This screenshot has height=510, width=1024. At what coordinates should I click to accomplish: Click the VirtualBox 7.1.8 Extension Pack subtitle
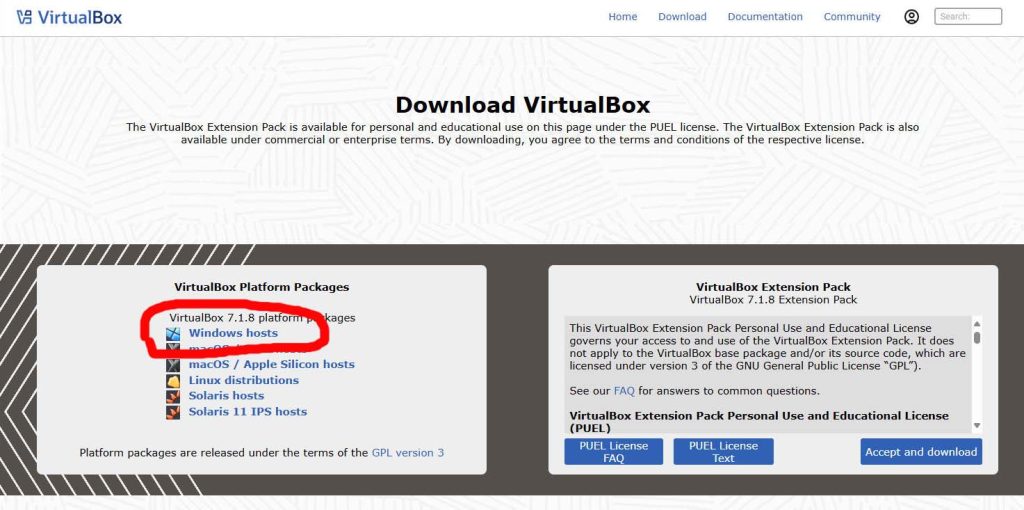[773, 300]
